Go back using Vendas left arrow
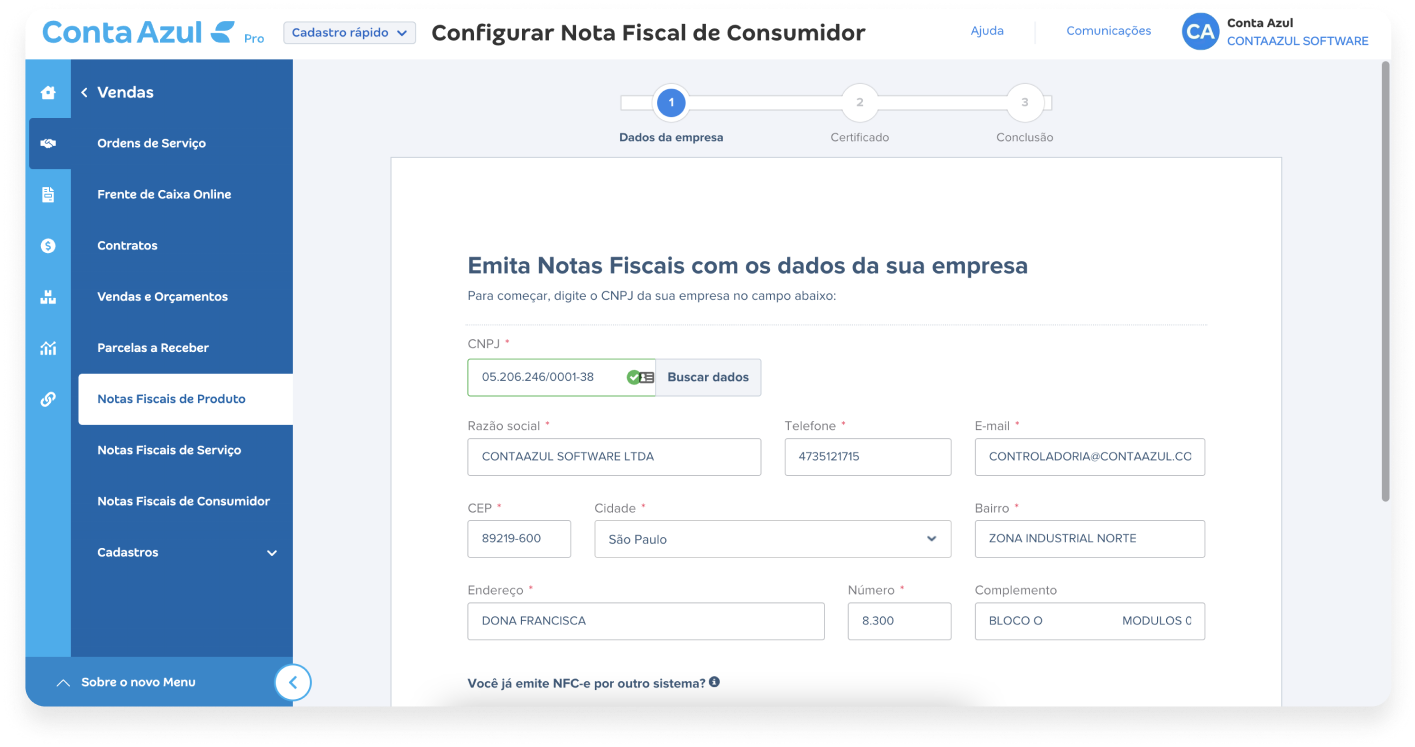Screen dimensions: 1415x747 pos(85,92)
